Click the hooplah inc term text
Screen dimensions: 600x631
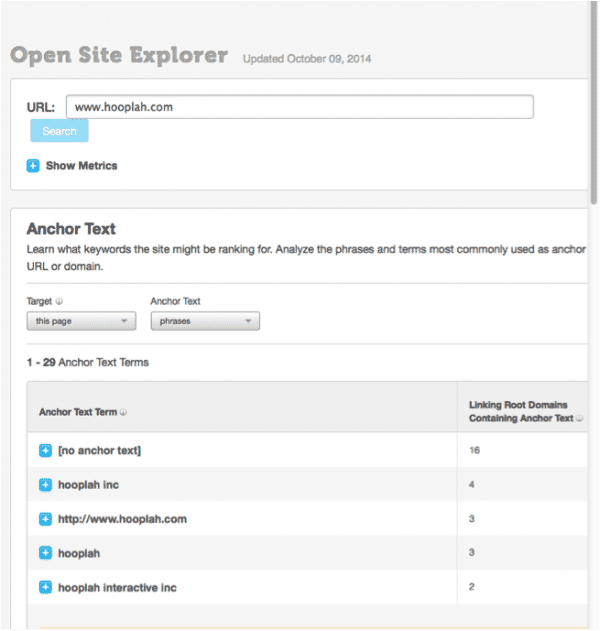pyautogui.click(x=89, y=485)
